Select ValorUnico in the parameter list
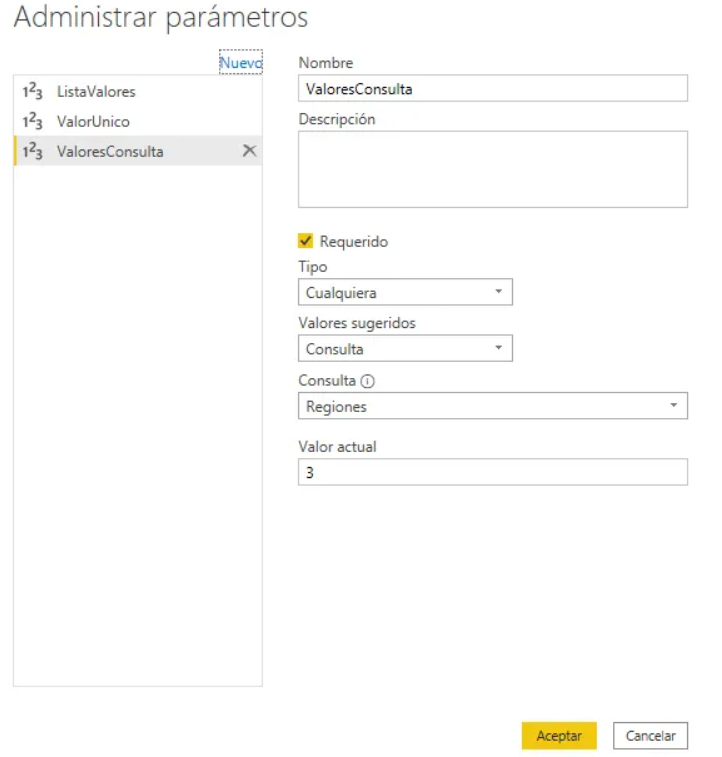Image resolution: width=722 pixels, height=757 pixels. [x=93, y=122]
